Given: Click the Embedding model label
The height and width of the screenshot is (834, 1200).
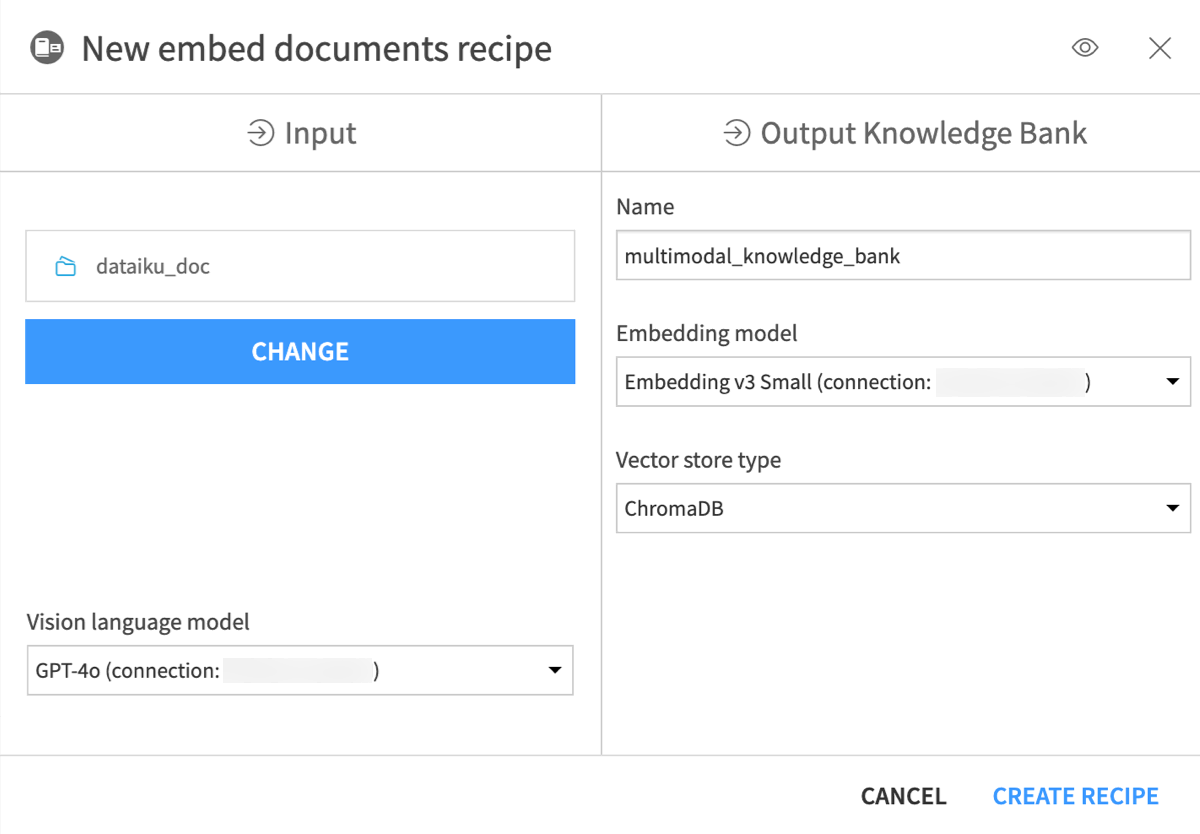Looking at the screenshot, I should (707, 333).
